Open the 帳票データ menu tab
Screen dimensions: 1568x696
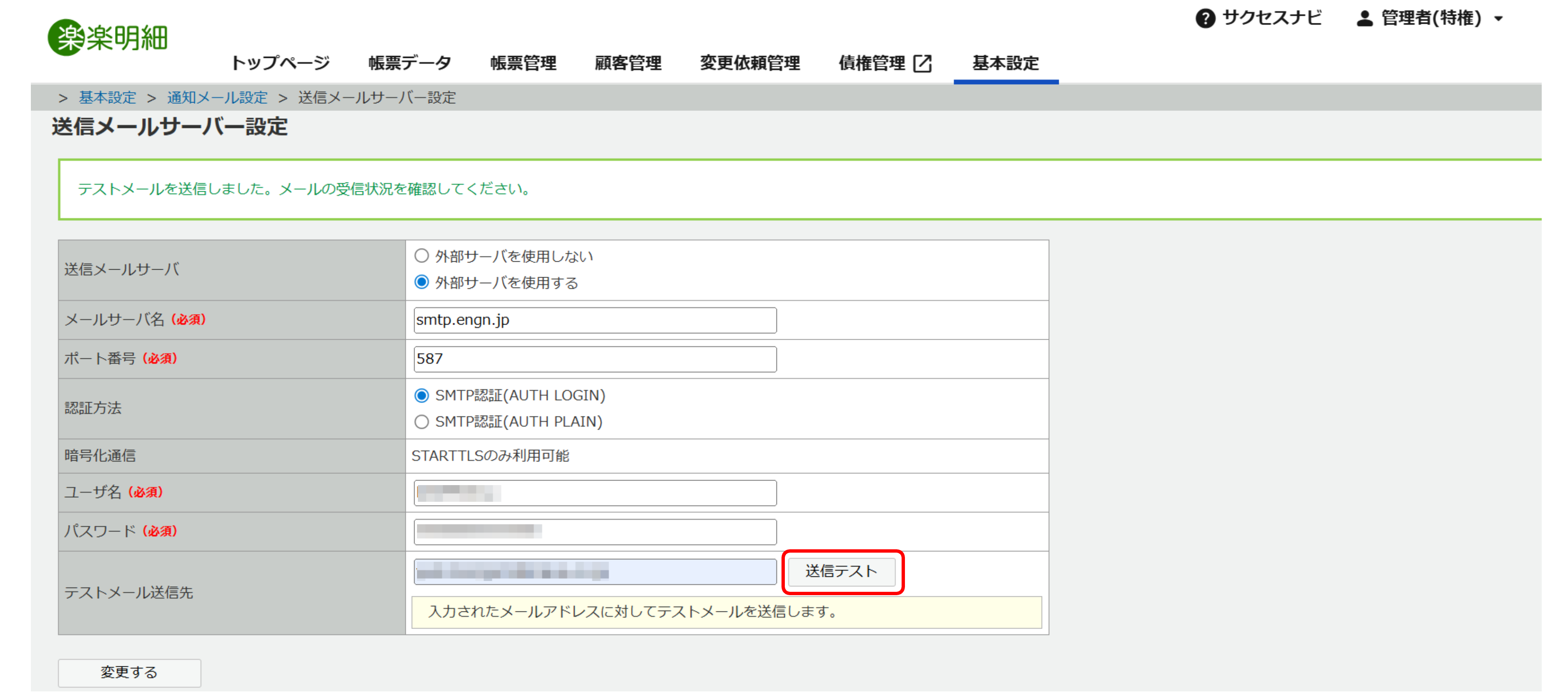410,63
